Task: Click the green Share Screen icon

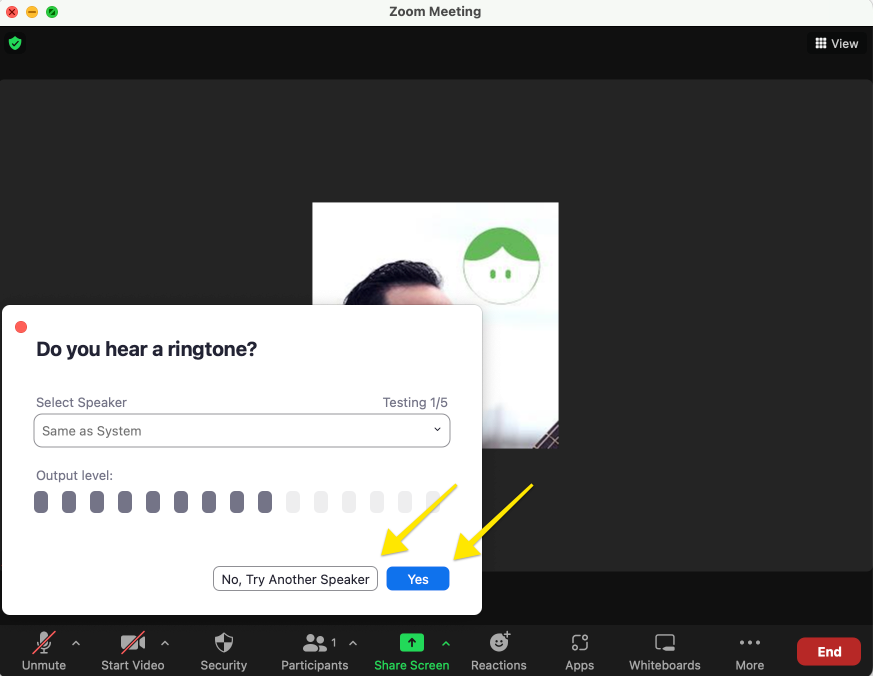Action: pos(411,643)
